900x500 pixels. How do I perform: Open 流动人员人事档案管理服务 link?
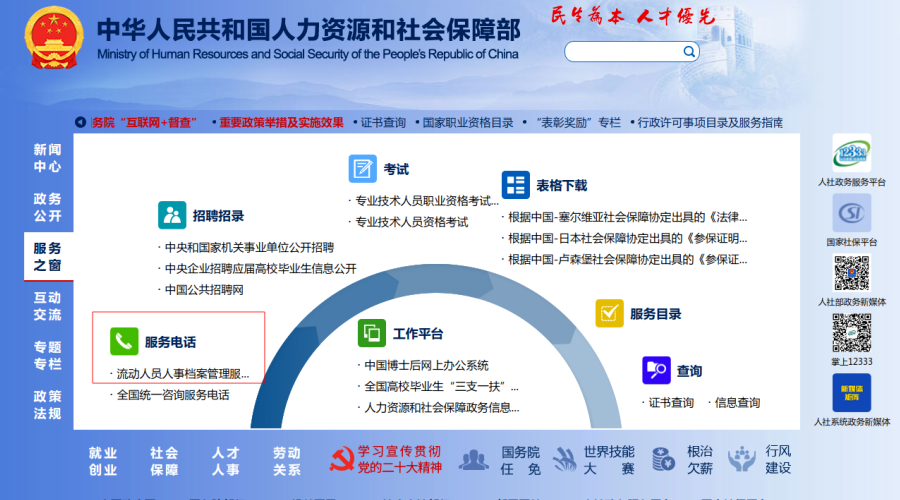tap(183, 374)
